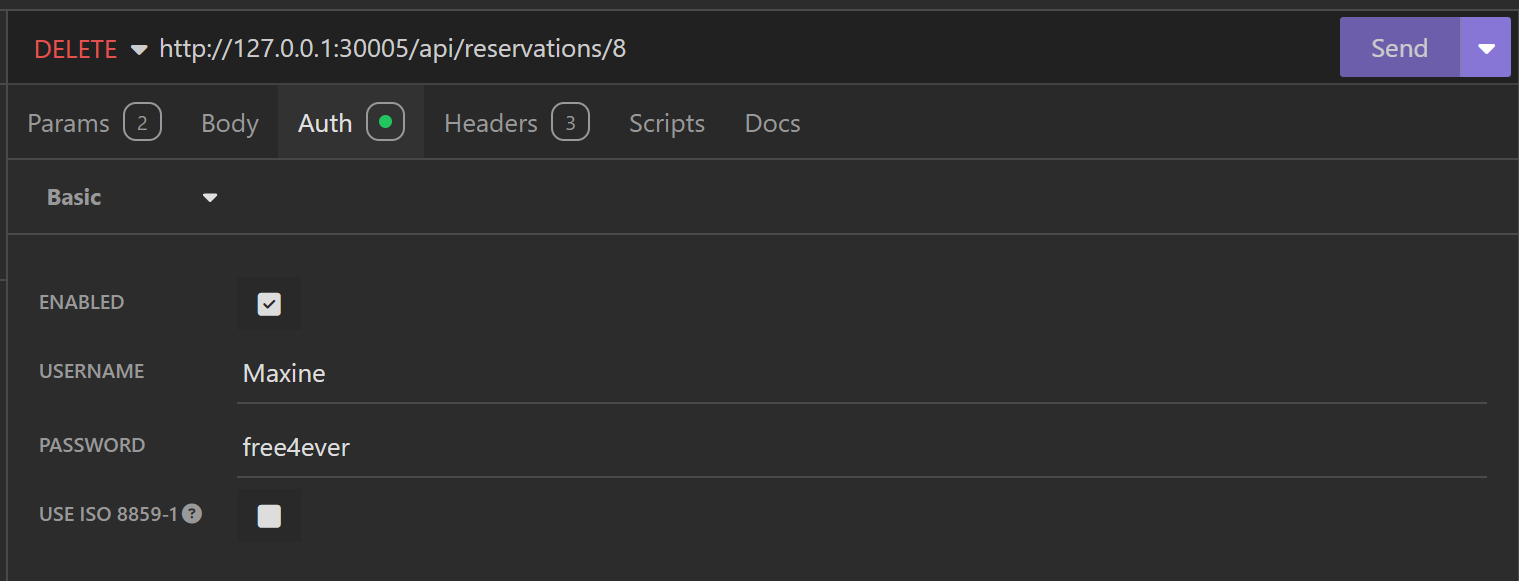Click the request URL field
Viewport: 1519px width, 581px height.
[700, 49]
